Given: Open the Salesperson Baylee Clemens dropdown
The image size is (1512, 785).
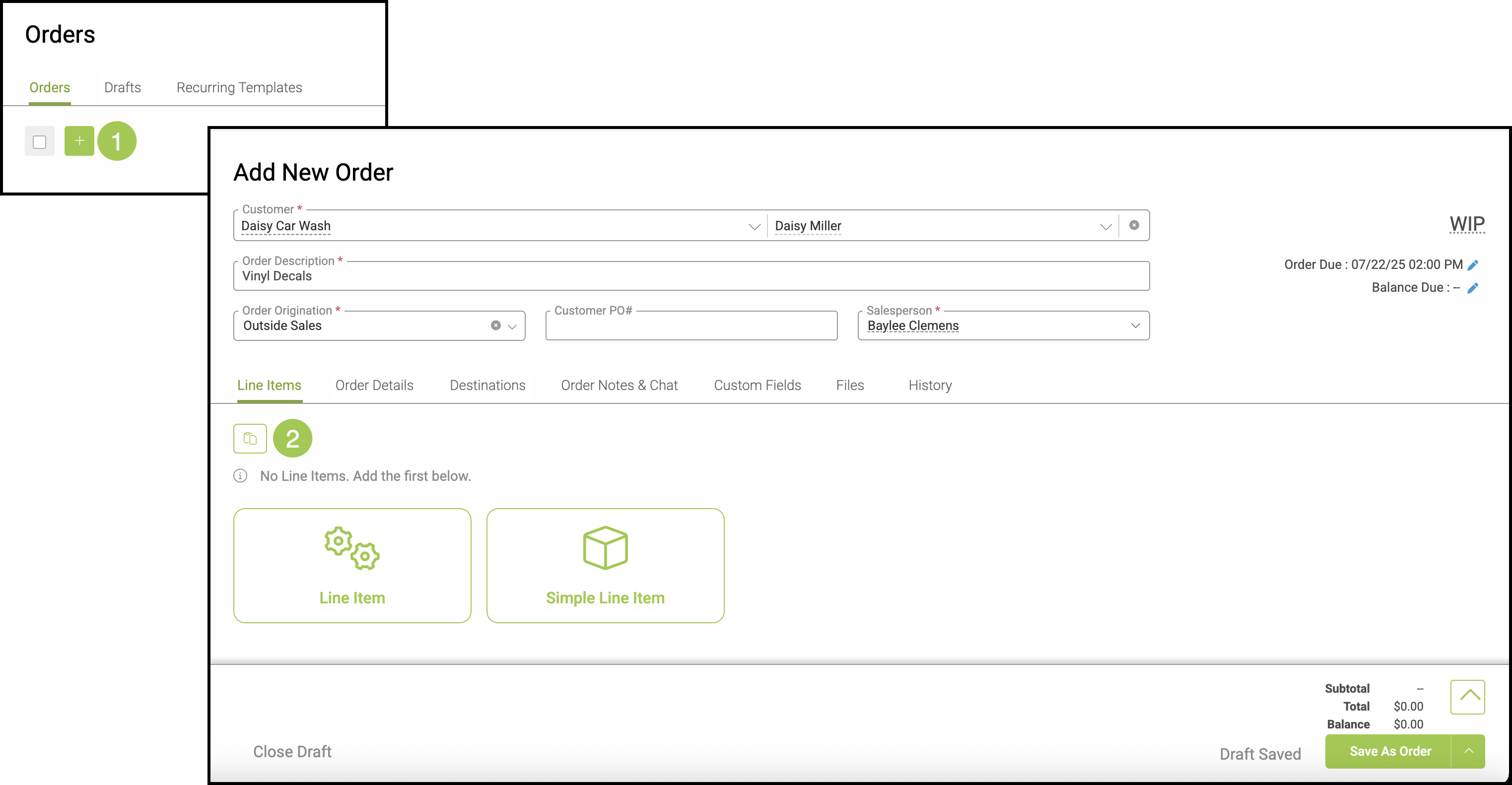Looking at the screenshot, I should coord(1135,326).
